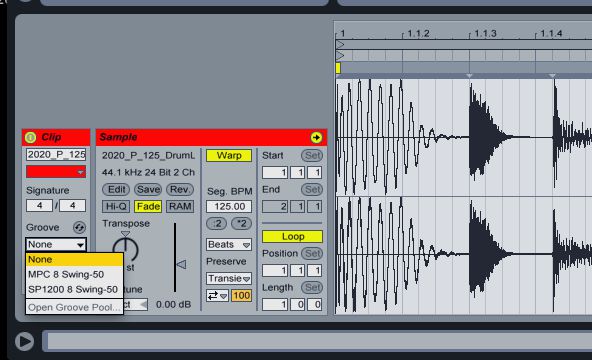Click the play button at bottom left
The width and height of the screenshot is (592, 360).
click(x=25, y=341)
